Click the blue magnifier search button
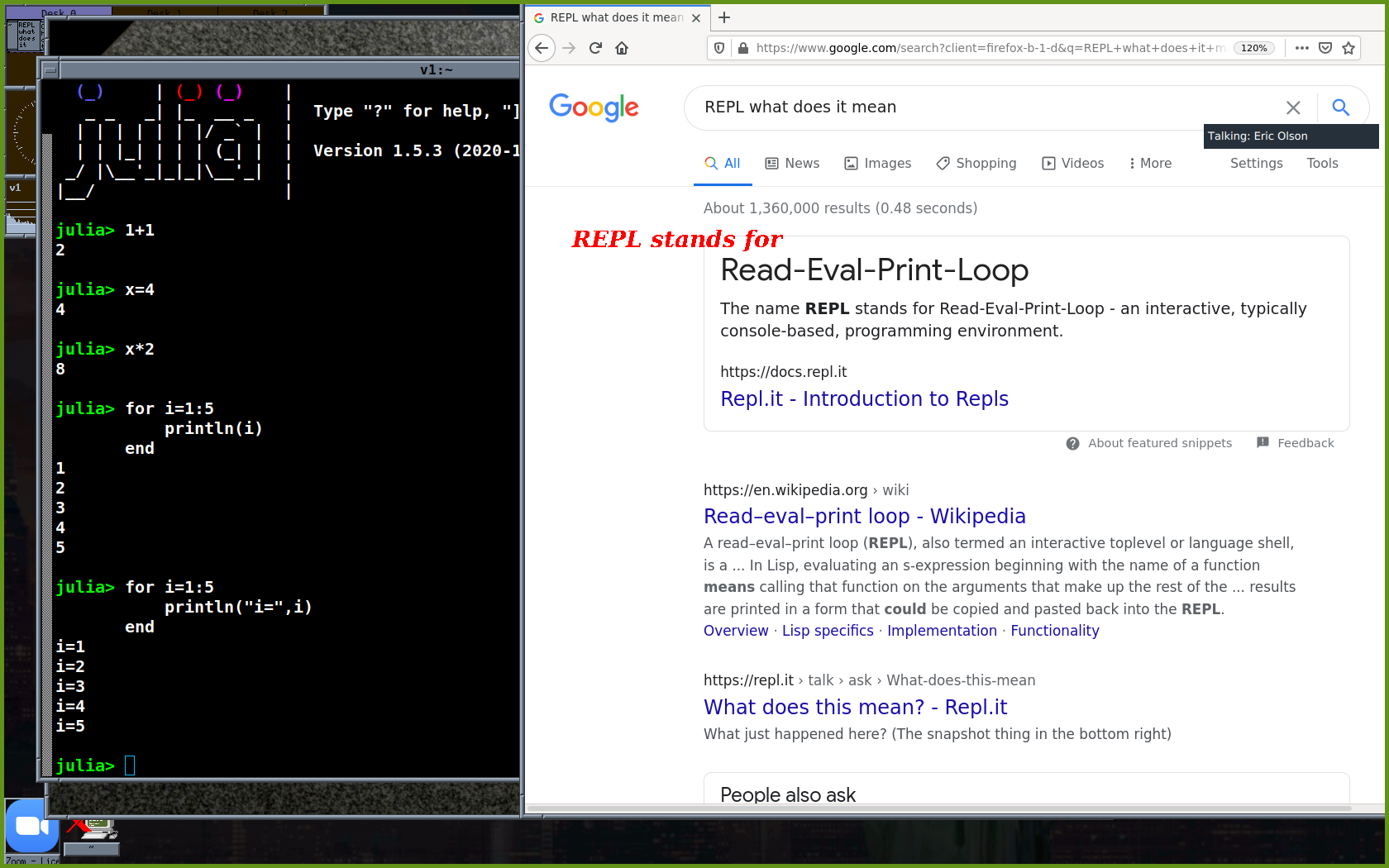Viewport: 1389px width, 868px height. (x=1340, y=107)
